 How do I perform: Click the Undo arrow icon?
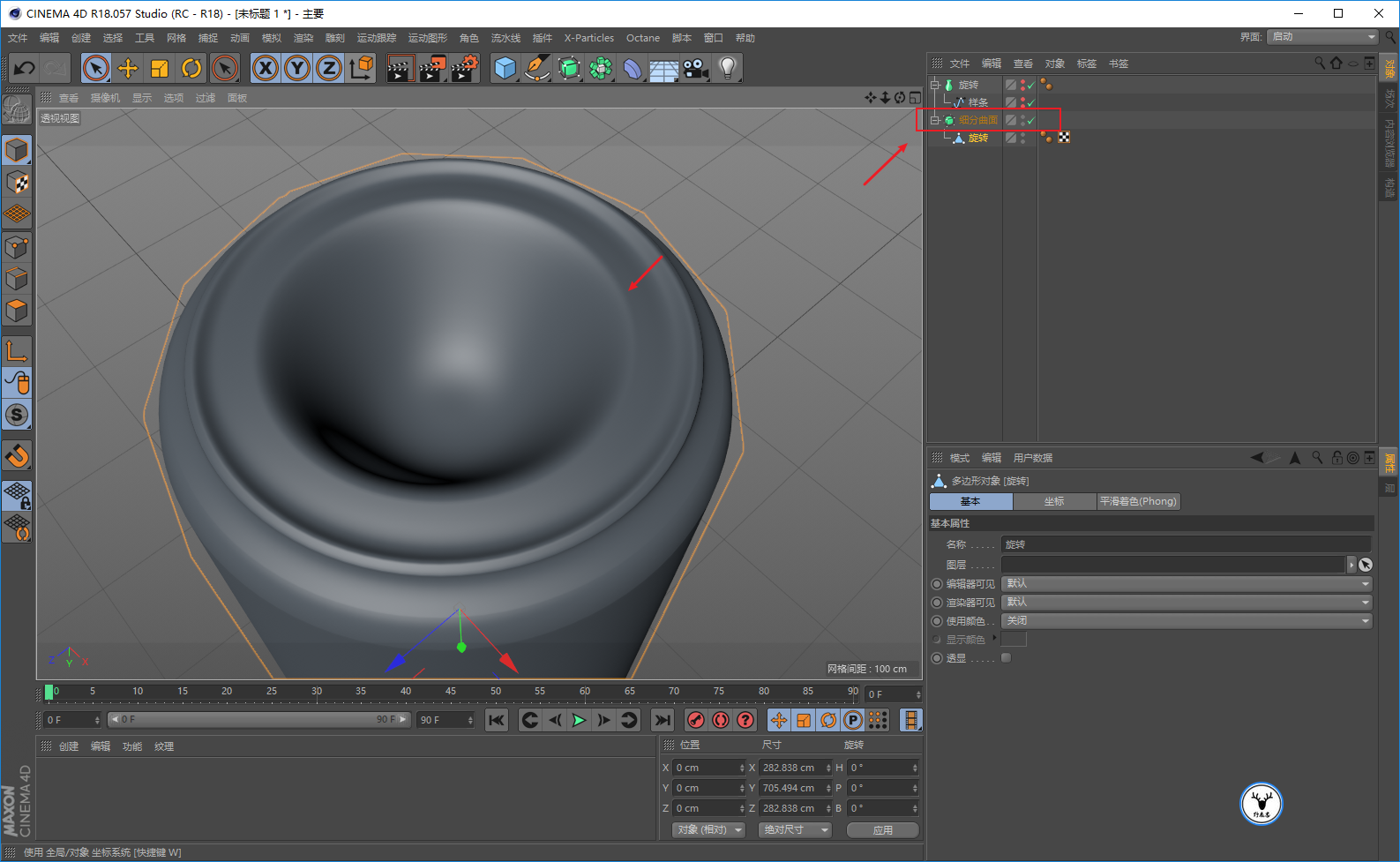(x=25, y=68)
